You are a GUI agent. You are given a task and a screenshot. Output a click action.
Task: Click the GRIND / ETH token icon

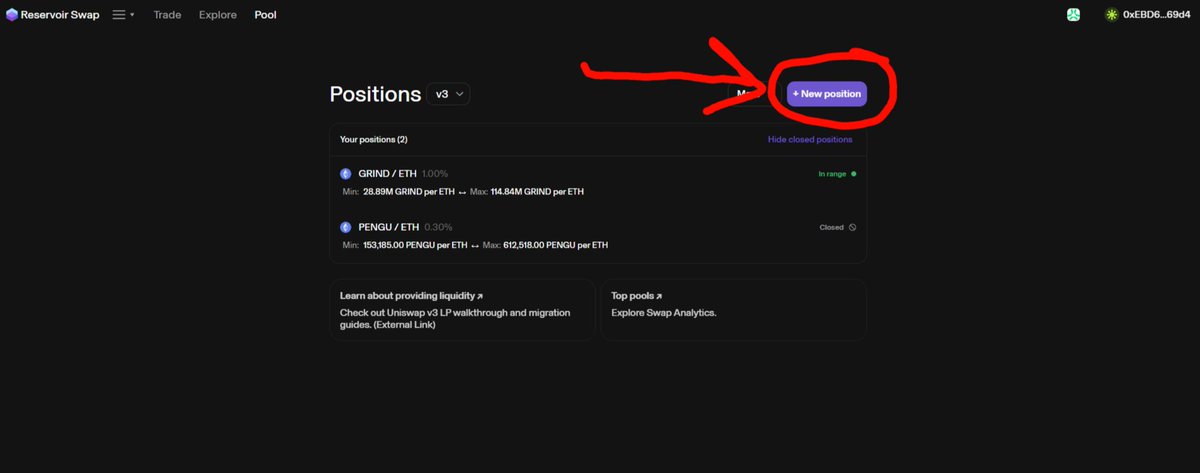[x=346, y=174]
